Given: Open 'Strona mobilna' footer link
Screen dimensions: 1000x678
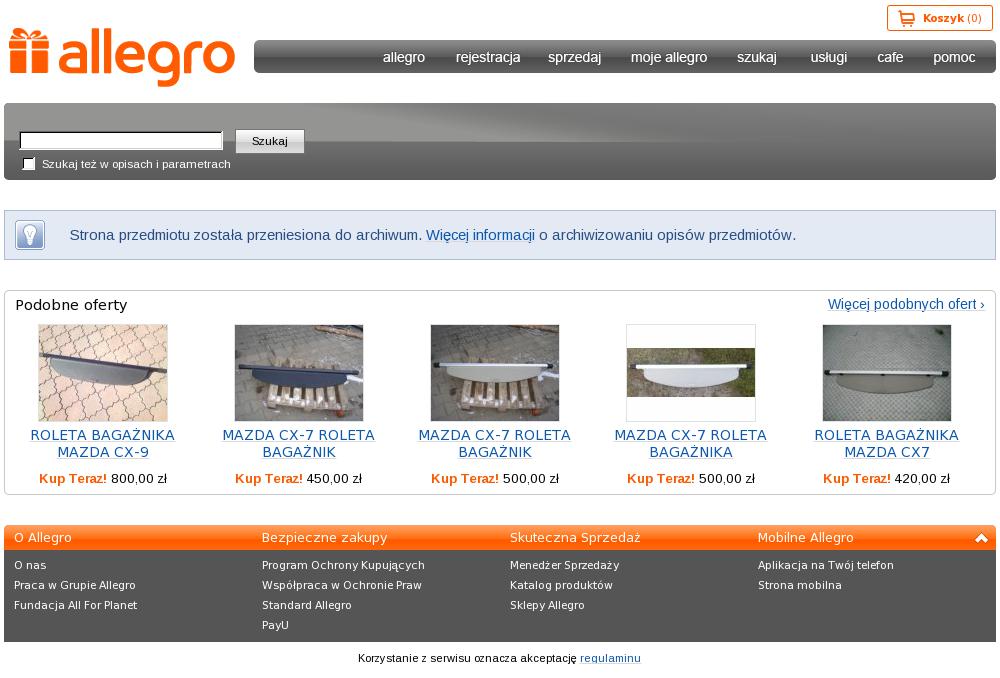Looking at the screenshot, I should [x=800, y=585].
